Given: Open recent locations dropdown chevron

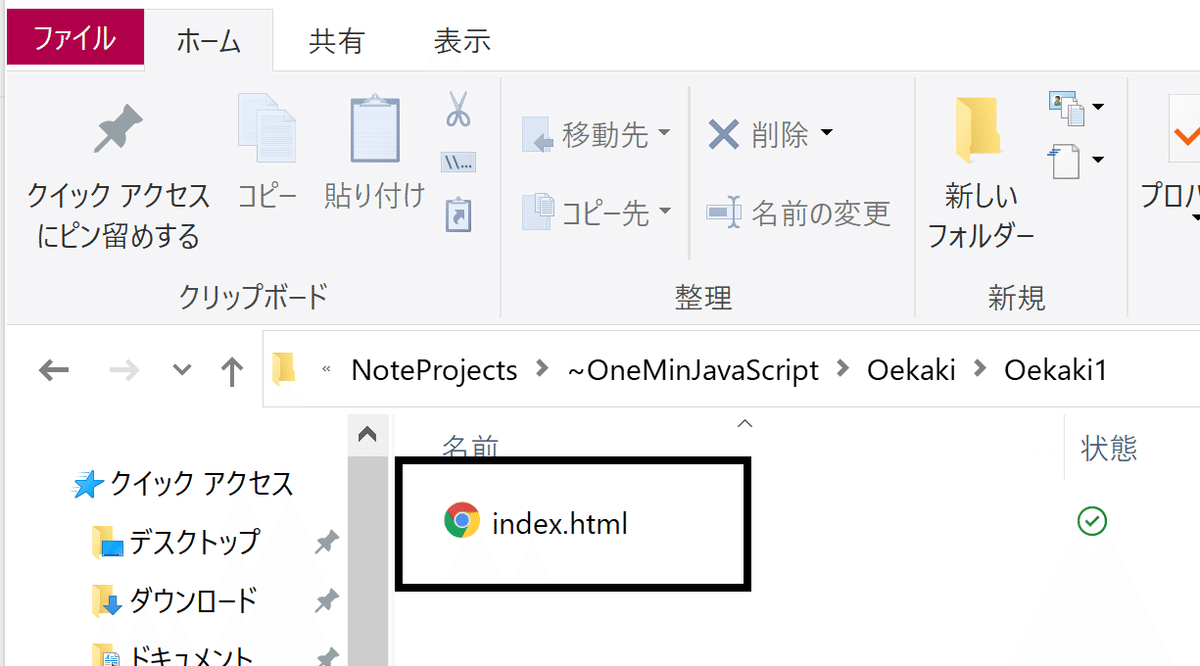Looking at the screenshot, I should [x=181, y=371].
